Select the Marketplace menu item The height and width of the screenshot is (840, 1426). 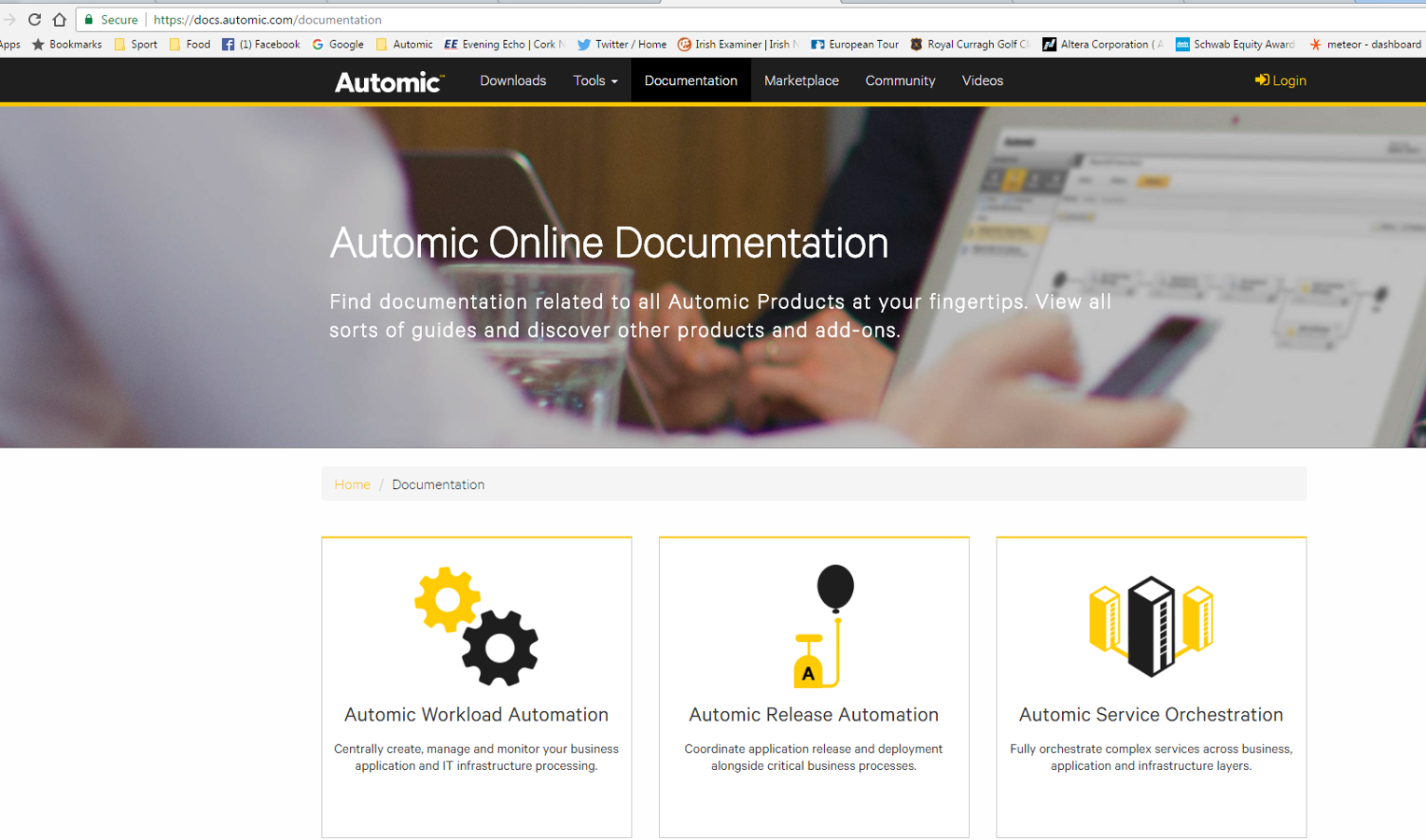[801, 80]
